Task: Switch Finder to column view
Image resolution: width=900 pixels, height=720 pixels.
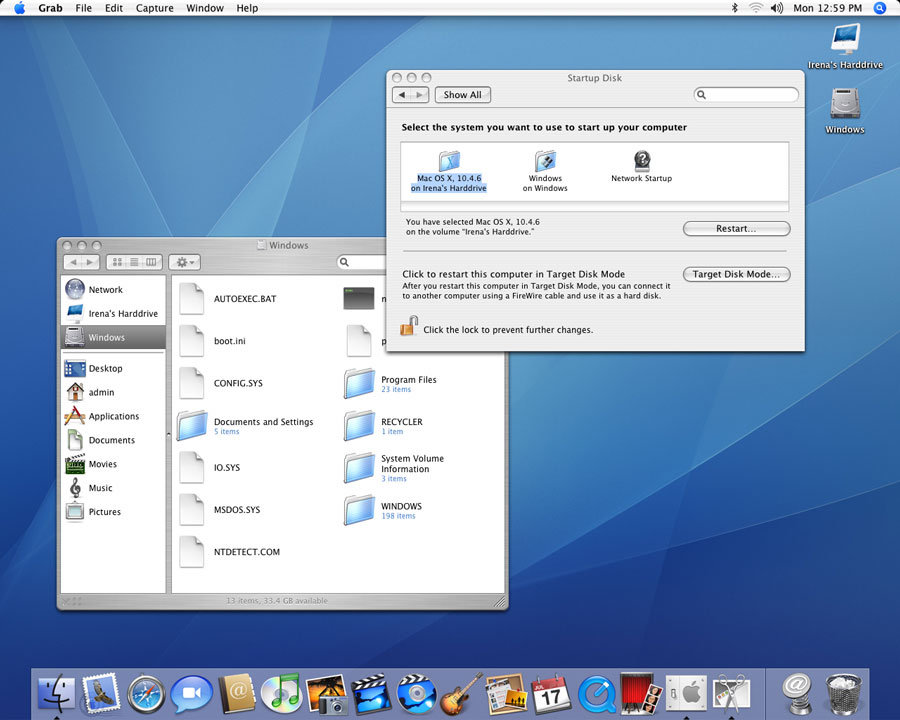Action: (152, 262)
